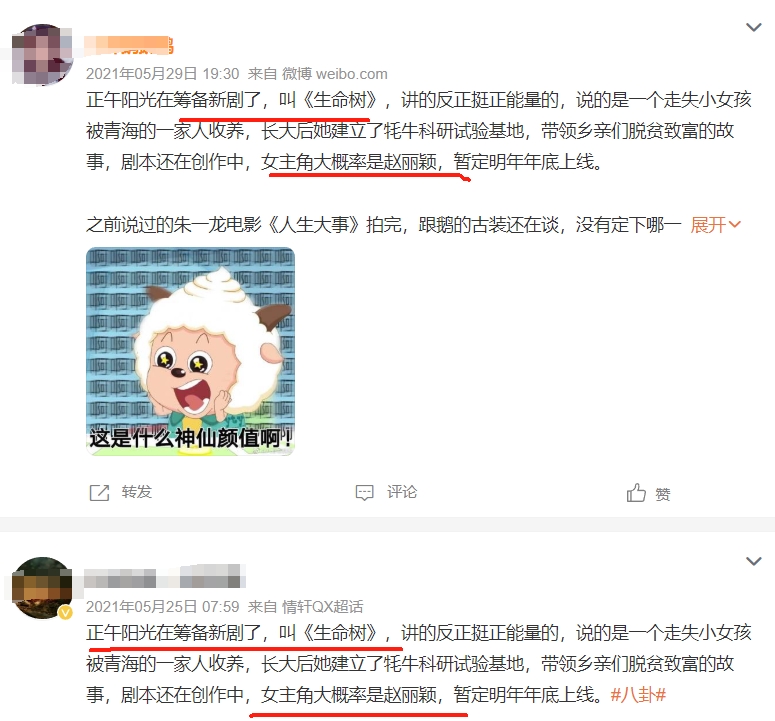Image resolution: width=775 pixels, height=721 pixels.
Task: Open the first poster's blurred avatar
Action: tap(43, 54)
